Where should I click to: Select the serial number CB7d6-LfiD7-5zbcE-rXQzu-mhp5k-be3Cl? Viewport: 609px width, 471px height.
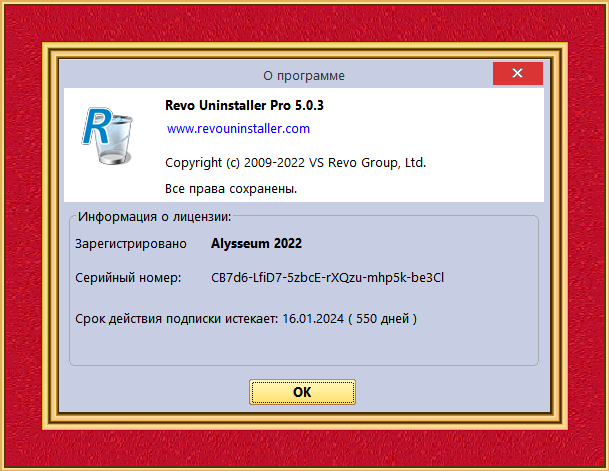(x=327, y=278)
